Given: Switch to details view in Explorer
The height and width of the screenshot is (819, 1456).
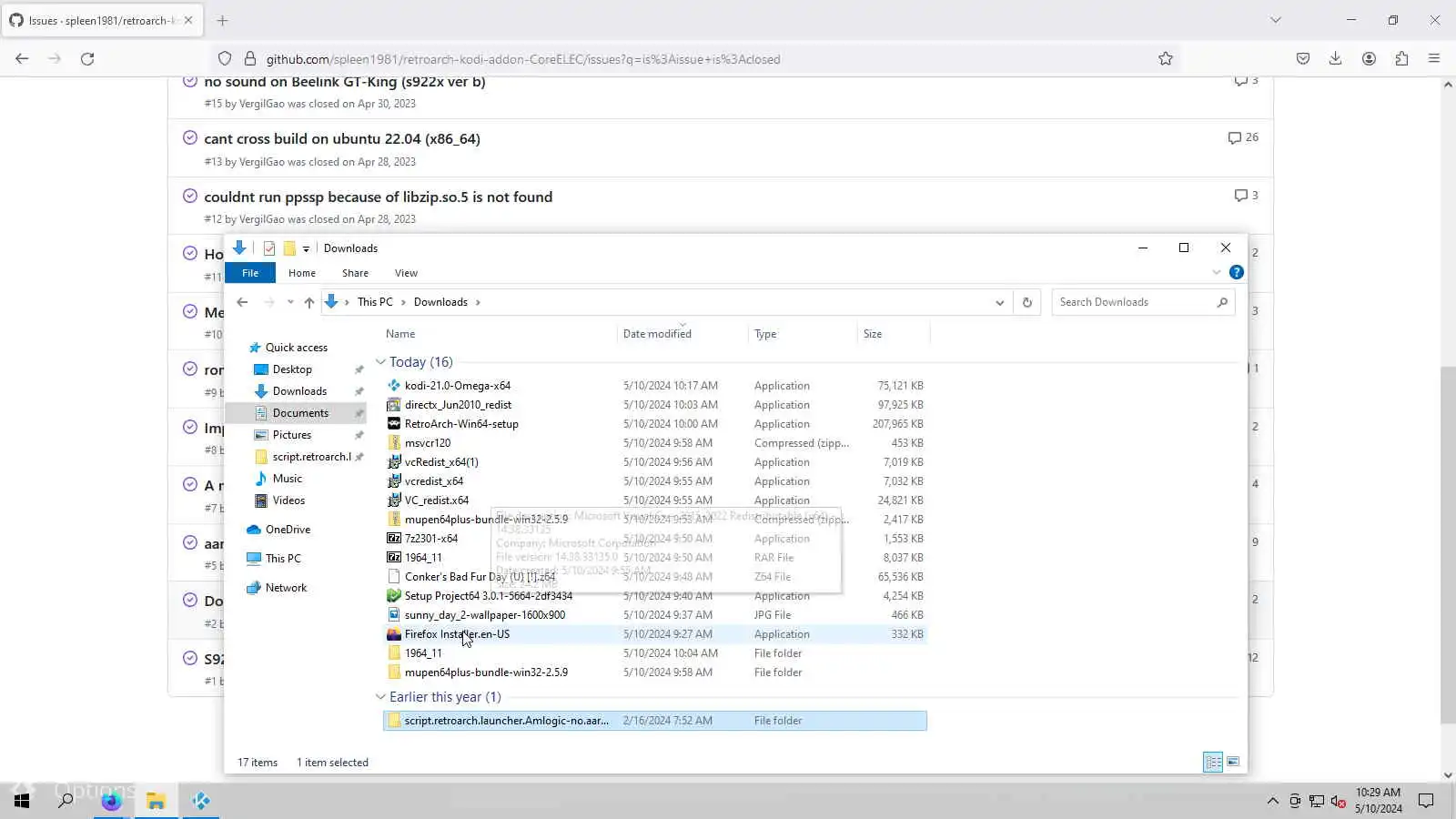Looking at the screenshot, I should coord(1213,762).
